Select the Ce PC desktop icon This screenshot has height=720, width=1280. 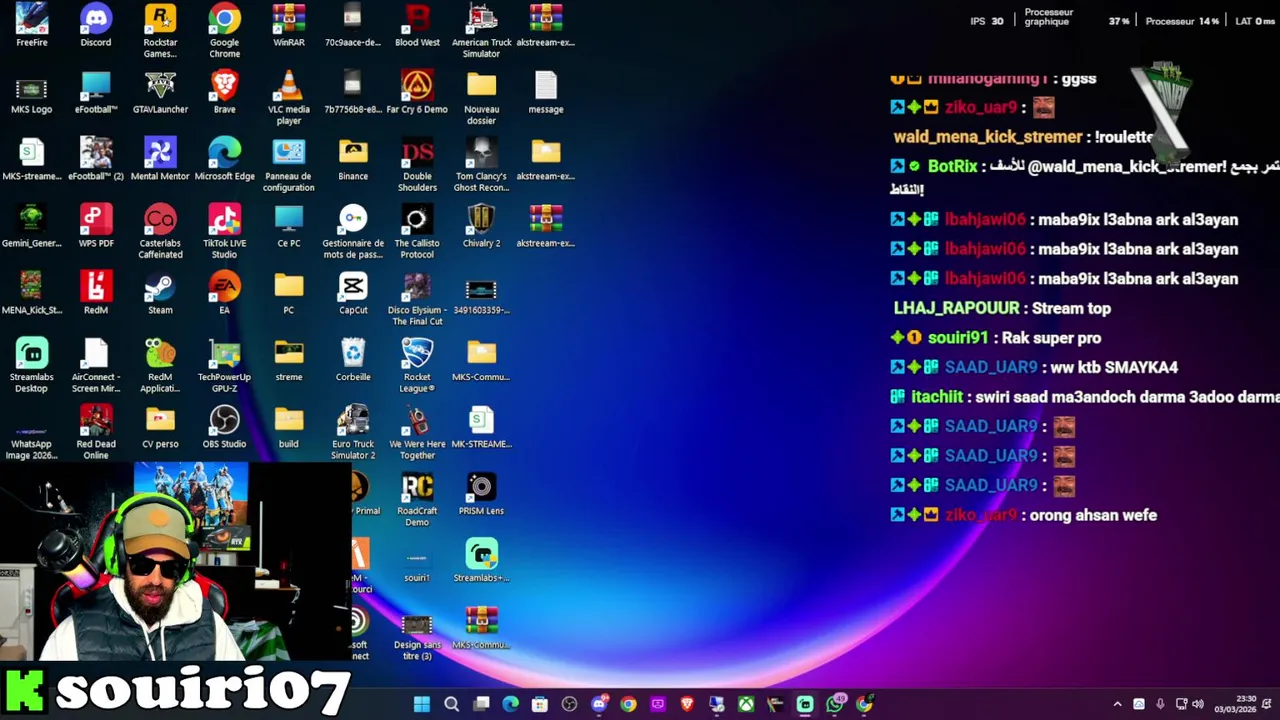[289, 226]
